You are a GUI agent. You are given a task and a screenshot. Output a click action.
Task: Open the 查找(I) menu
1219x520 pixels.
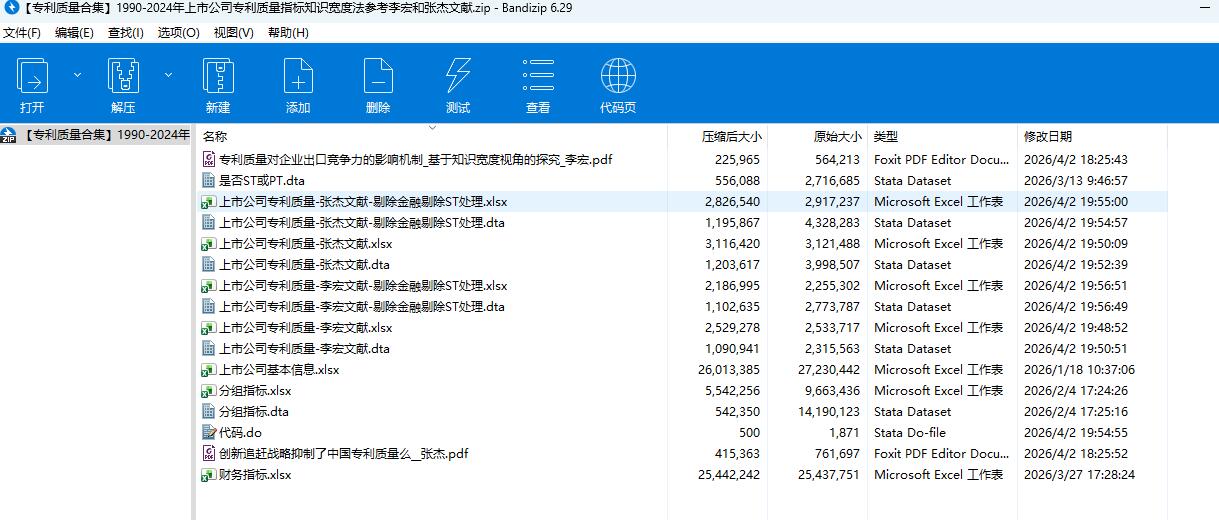(x=125, y=32)
